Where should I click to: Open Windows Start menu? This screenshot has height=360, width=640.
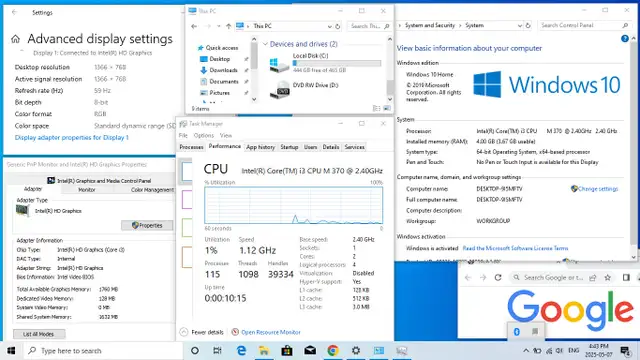[11, 351]
